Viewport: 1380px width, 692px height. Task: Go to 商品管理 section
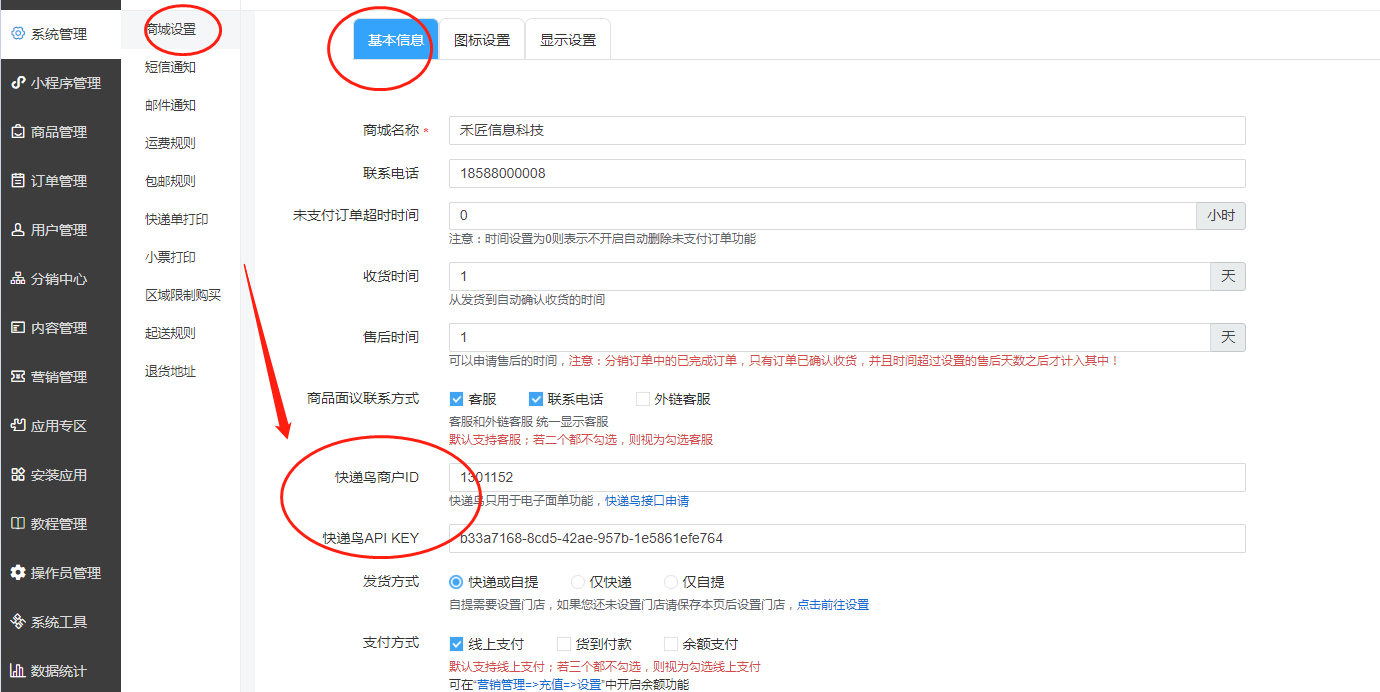pyautogui.click(x=60, y=132)
